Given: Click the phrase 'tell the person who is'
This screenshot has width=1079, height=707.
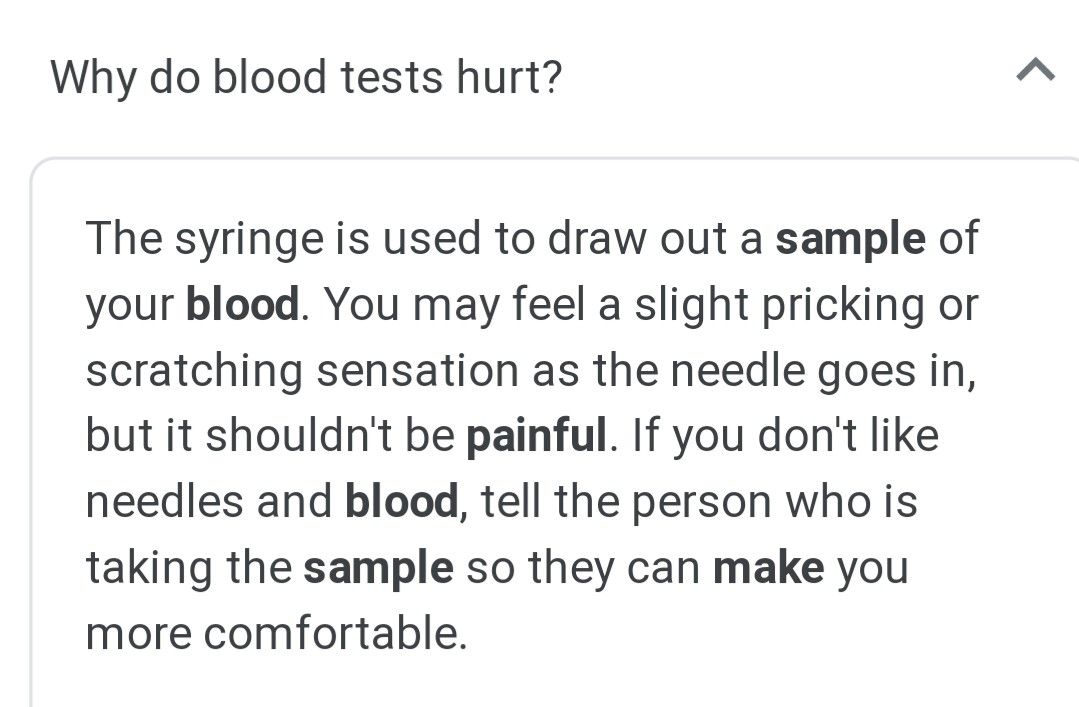Looking at the screenshot, I should point(699,502).
